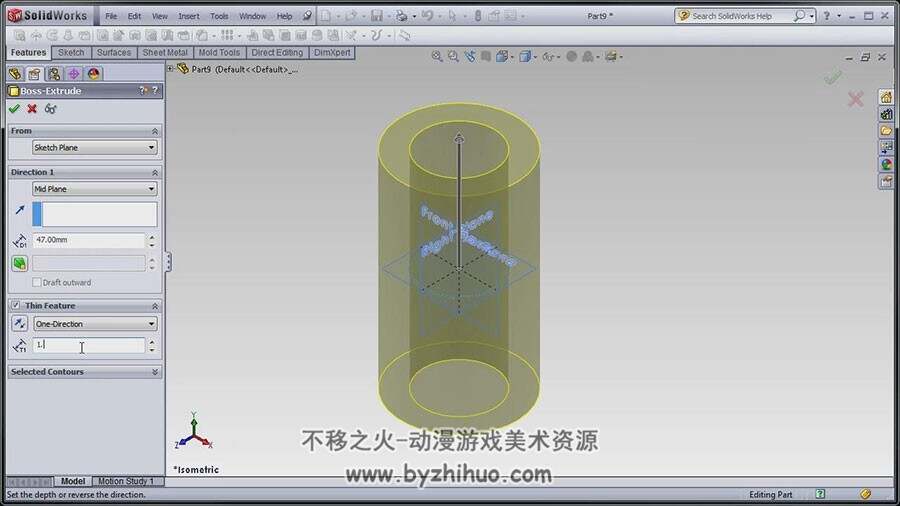Reverse direction arrow in Direction 1
The height and width of the screenshot is (506, 900).
20,210
